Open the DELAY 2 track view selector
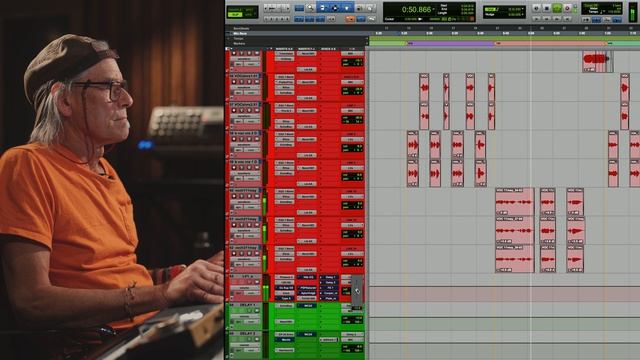Image resolution: width=640 pixels, height=360 pixels. click(x=245, y=345)
